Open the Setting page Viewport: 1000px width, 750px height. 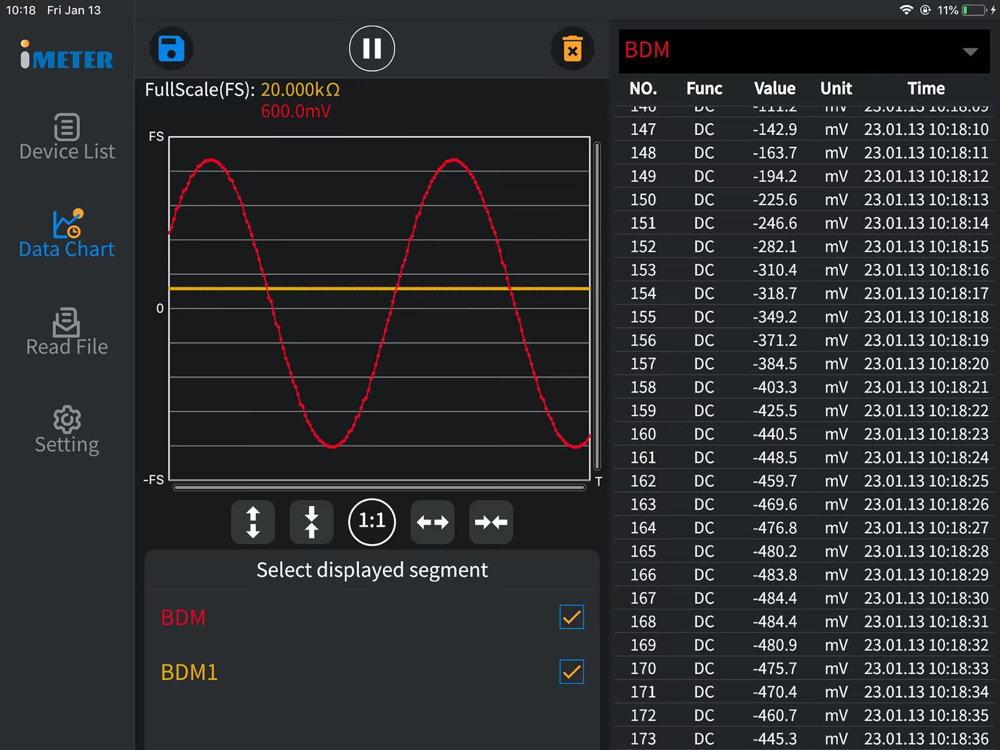point(67,430)
